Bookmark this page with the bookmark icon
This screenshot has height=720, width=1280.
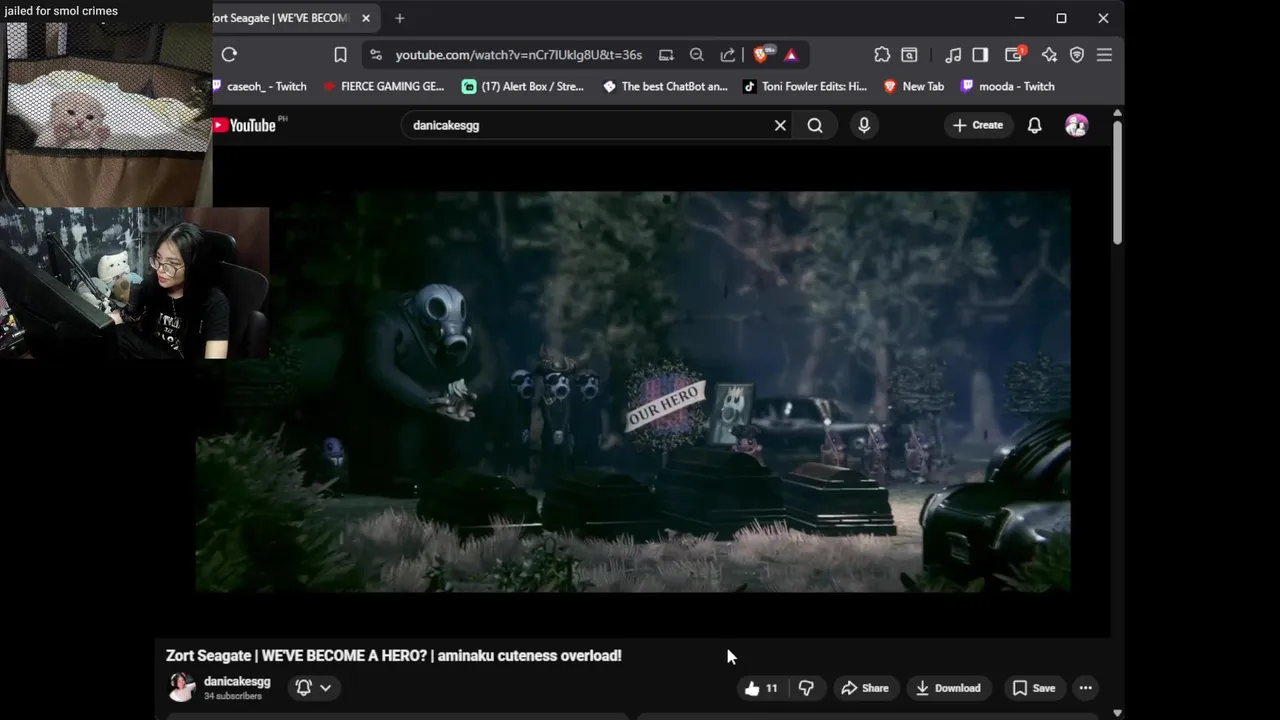tap(340, 55)
